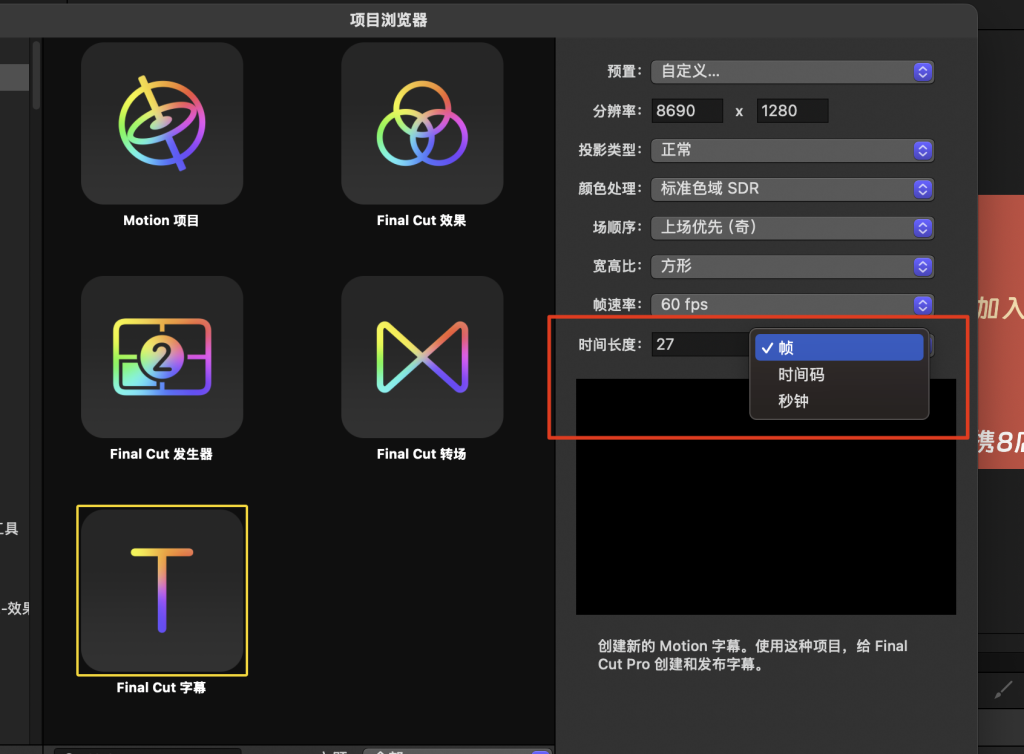Expand the 投影类型 dropdown
This screenshot has width=1024, height=754.
click(792, 150)
